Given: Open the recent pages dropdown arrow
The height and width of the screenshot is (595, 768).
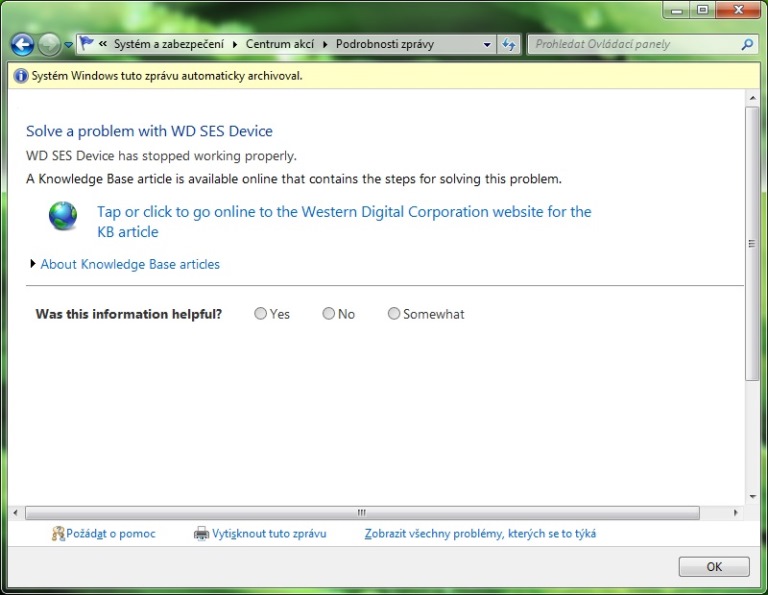Looking at the screenshot, I should [x=69, y=45].
